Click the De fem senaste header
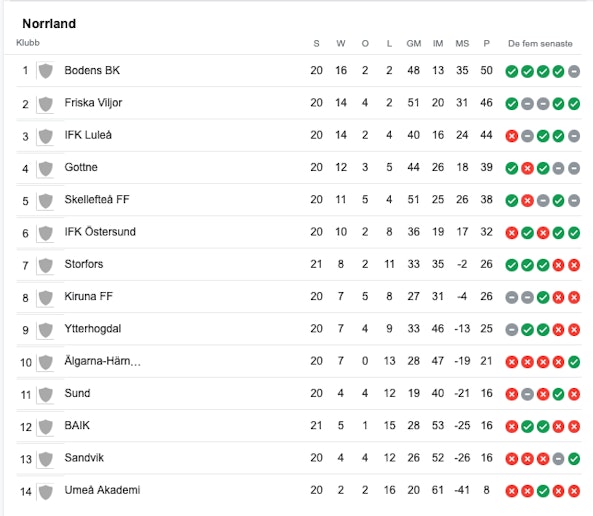 pos(540,44)
